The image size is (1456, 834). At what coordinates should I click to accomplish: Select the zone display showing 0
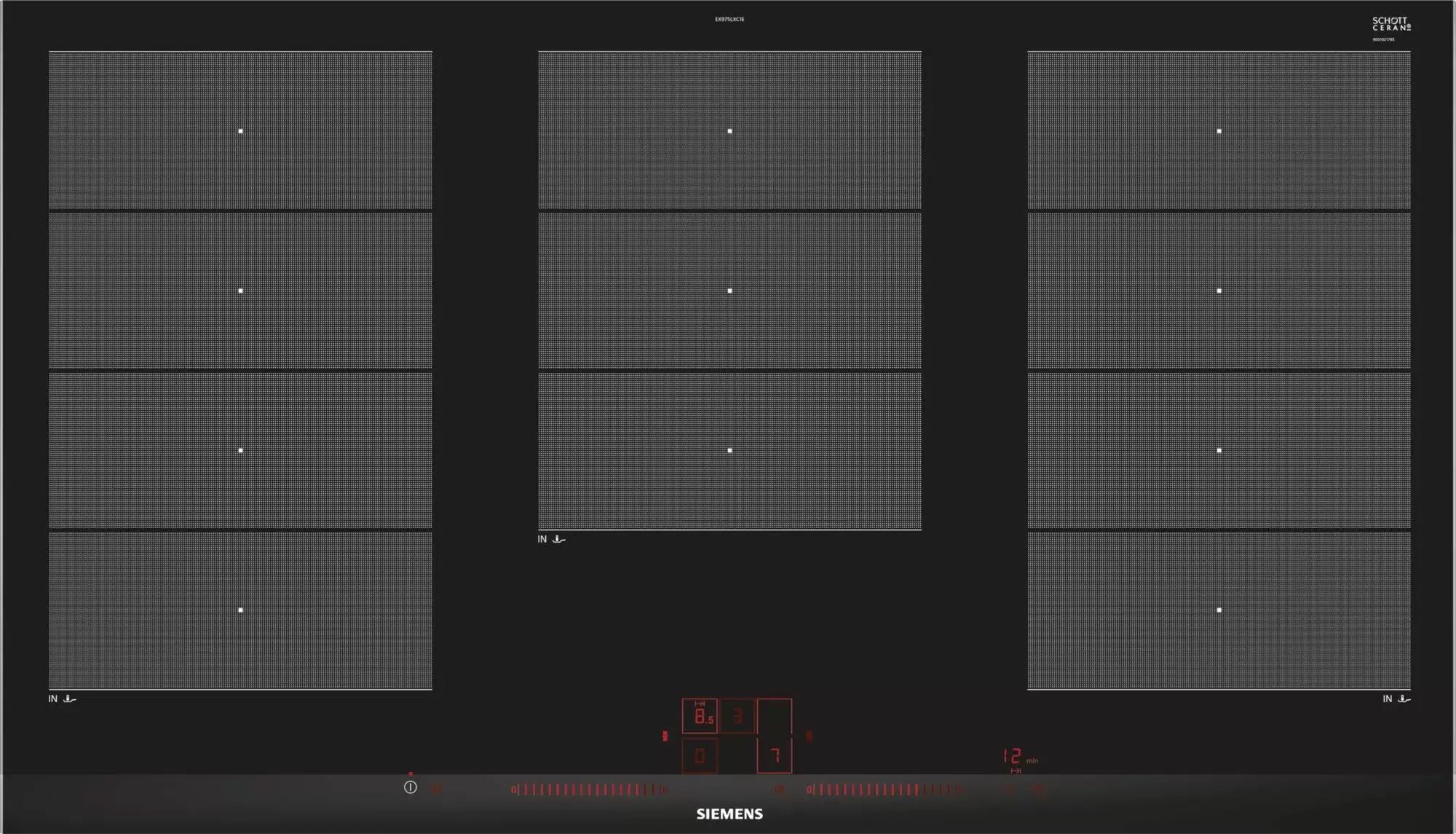pyautogui.click(x=700, y=756)
